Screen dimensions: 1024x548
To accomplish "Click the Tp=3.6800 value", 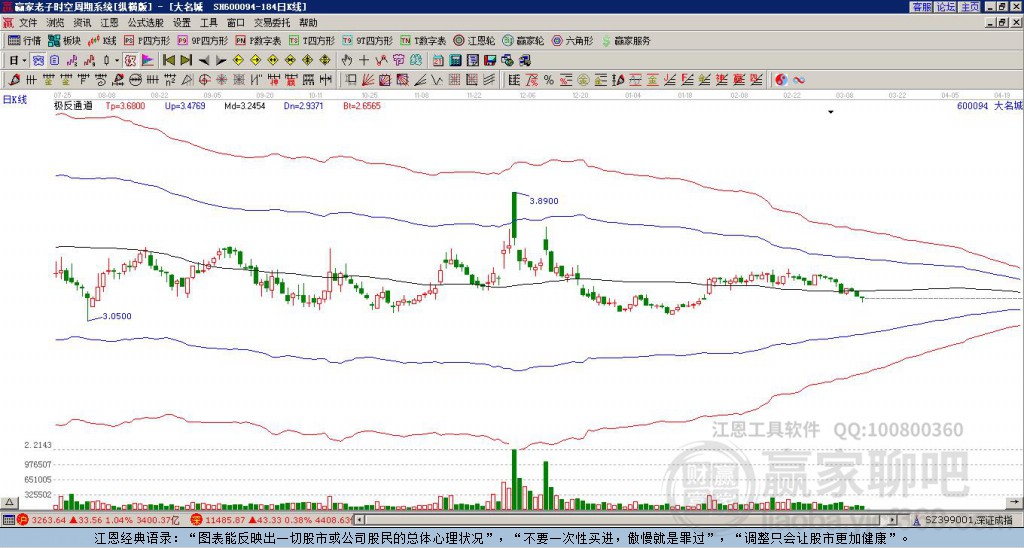I will pyautogui.click(x=125, y=106).
